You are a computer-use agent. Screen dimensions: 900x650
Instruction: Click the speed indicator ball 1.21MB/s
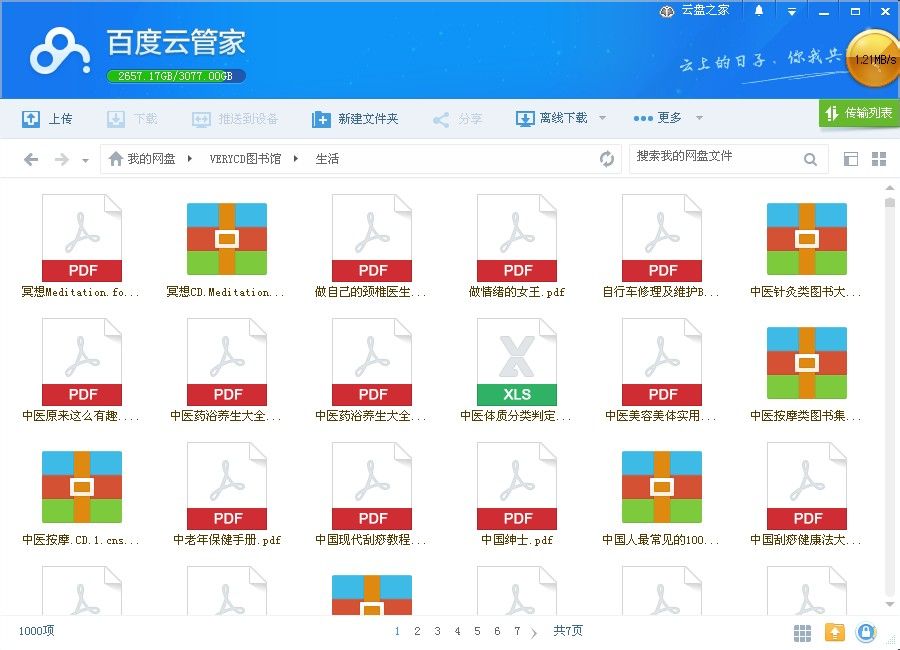pos(873,59)
